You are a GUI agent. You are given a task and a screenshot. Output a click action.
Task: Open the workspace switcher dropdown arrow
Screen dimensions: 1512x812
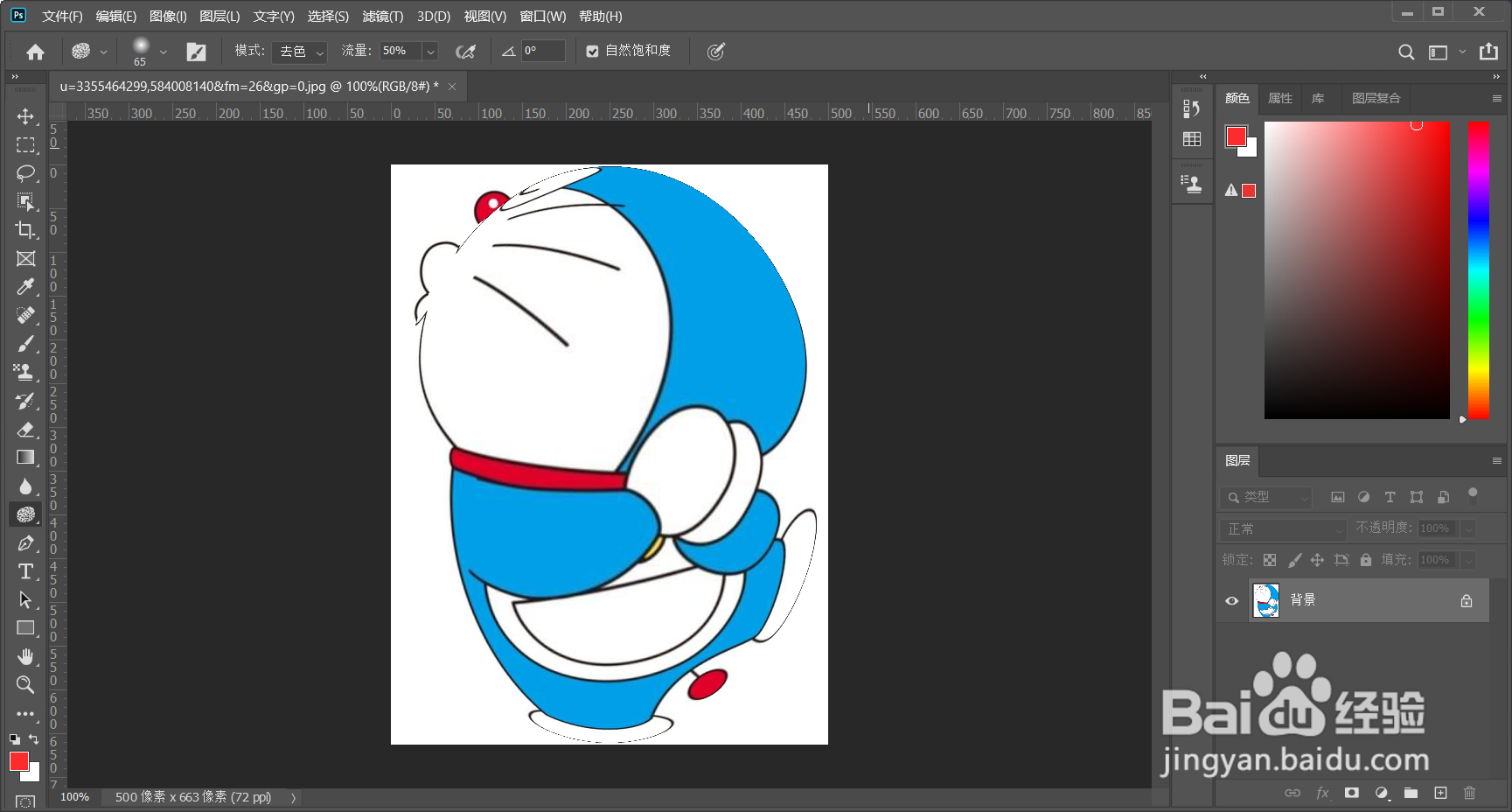tap(1462, 52)
